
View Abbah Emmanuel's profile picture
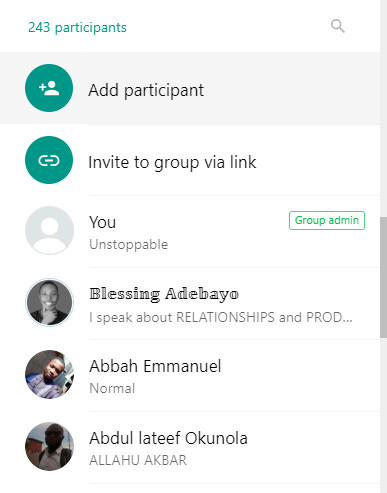pos(49,374)
